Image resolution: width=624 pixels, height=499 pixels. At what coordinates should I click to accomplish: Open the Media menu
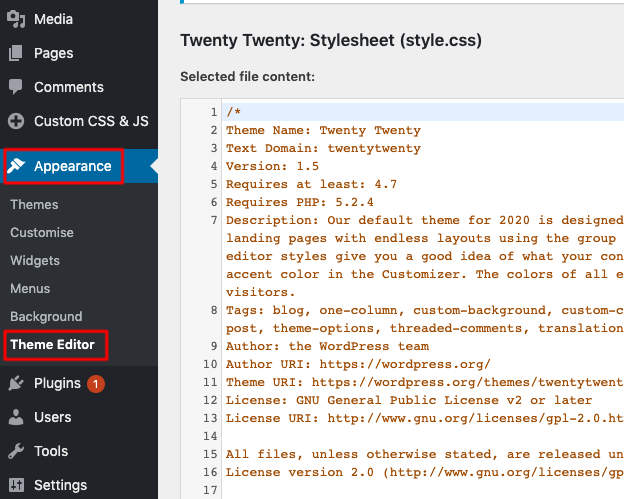(x=53, y=19)
